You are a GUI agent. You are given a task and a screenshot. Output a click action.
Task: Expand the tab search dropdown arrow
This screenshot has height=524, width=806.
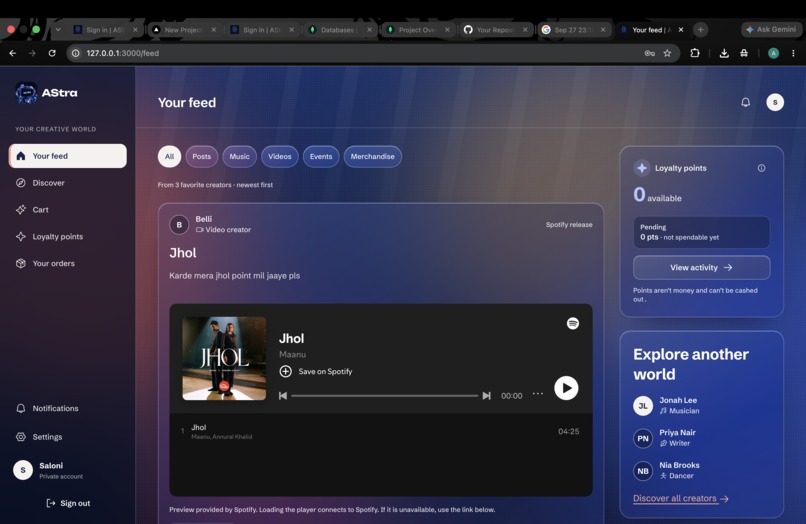[x=58, y=30]
